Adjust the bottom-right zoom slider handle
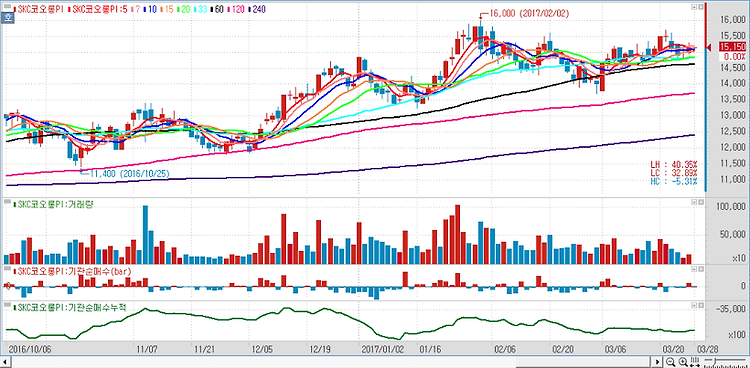The image size is (750, 368). click(x=715, y=361)
